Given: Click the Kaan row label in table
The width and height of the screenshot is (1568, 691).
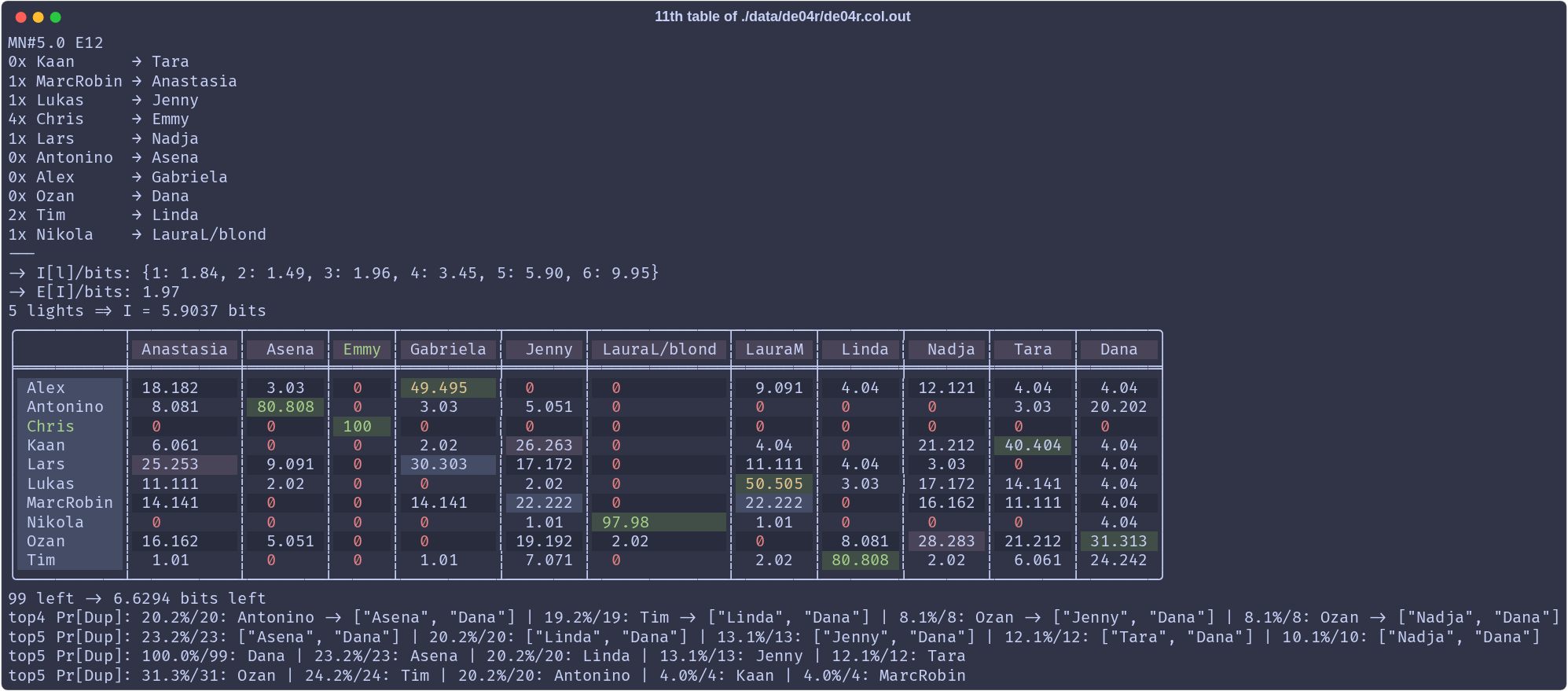Looking at the screenshot, I should point(46,445).
